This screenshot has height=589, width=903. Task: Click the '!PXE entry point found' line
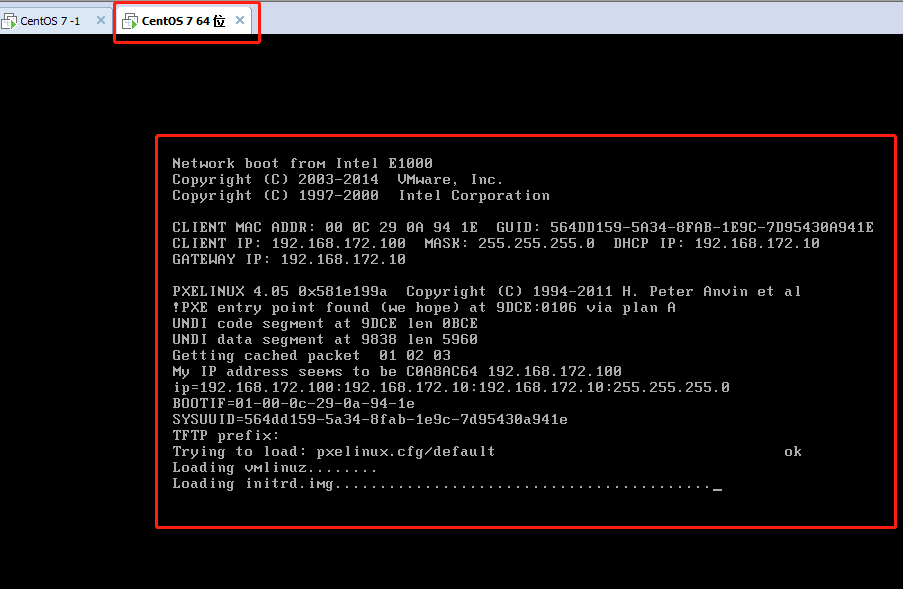pyautogui.click(x=424, y=307)
